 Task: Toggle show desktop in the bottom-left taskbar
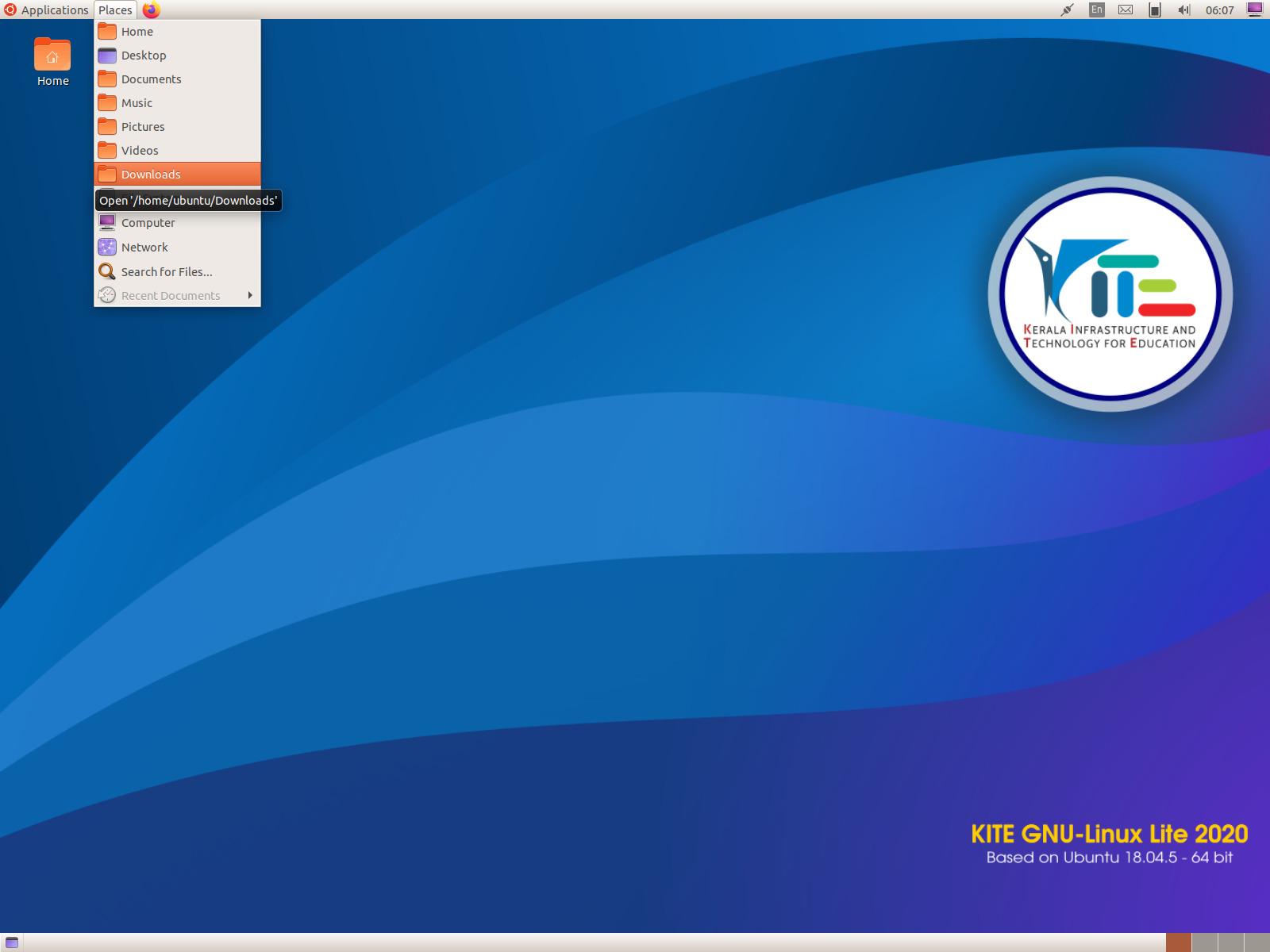[11, 942]
